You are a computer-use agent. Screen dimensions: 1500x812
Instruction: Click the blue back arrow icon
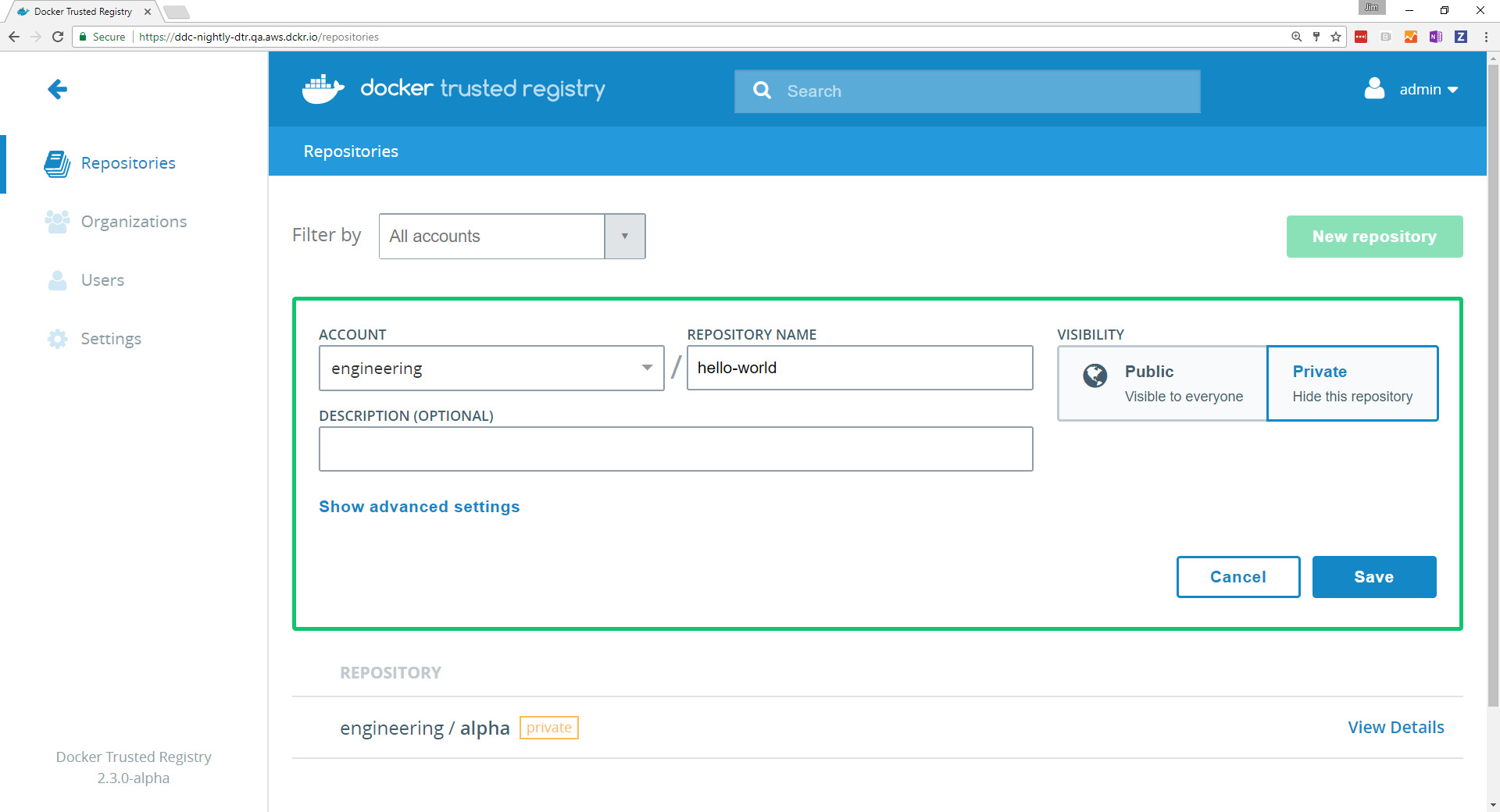(57, 90)
